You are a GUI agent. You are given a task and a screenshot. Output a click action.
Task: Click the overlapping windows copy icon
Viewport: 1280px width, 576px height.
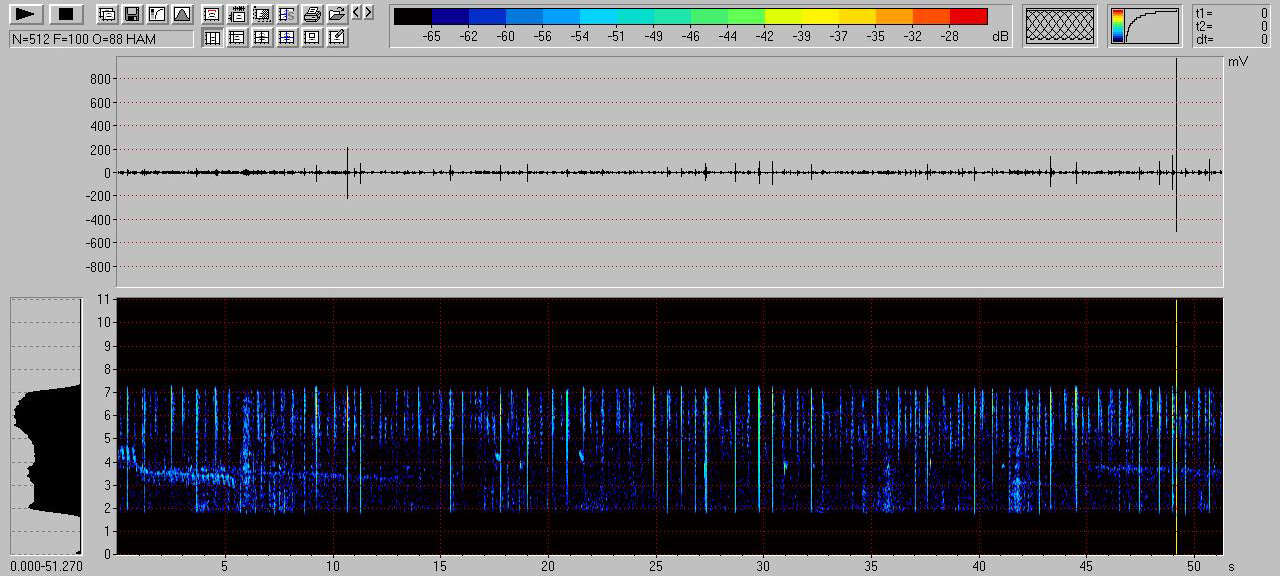[106, 14]
